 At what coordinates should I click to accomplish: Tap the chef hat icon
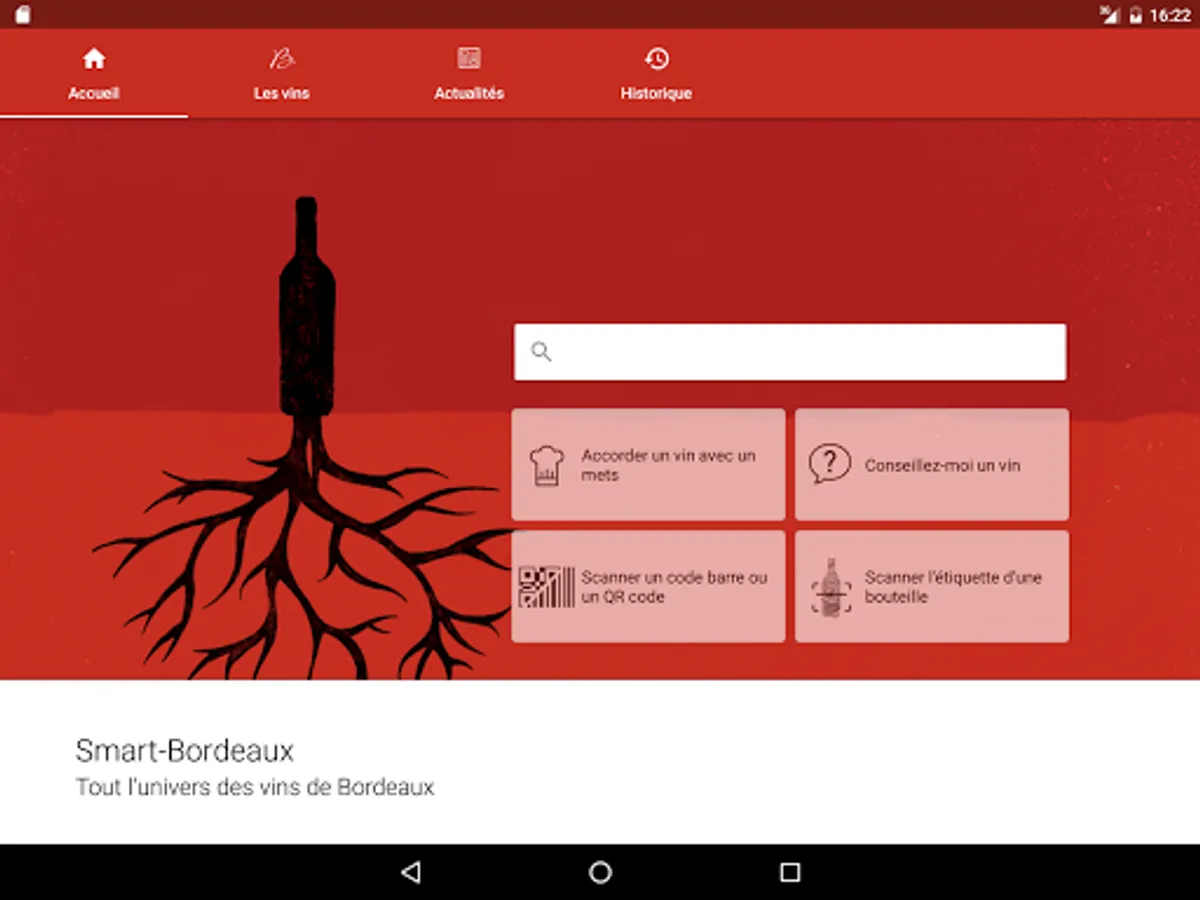pos(546,465)
